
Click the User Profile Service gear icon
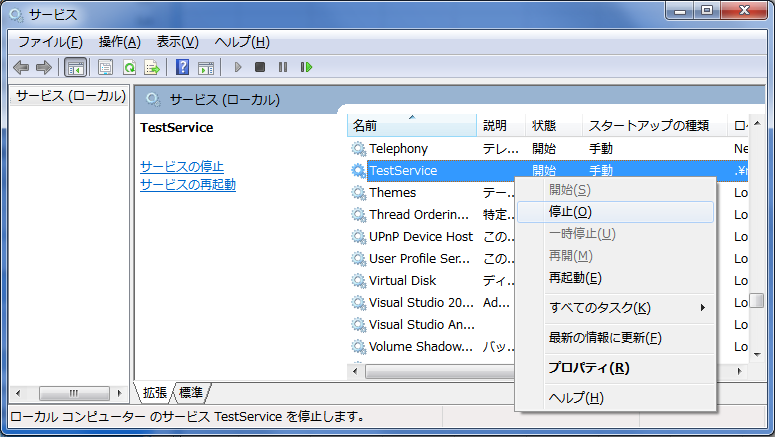coord(358,259)
